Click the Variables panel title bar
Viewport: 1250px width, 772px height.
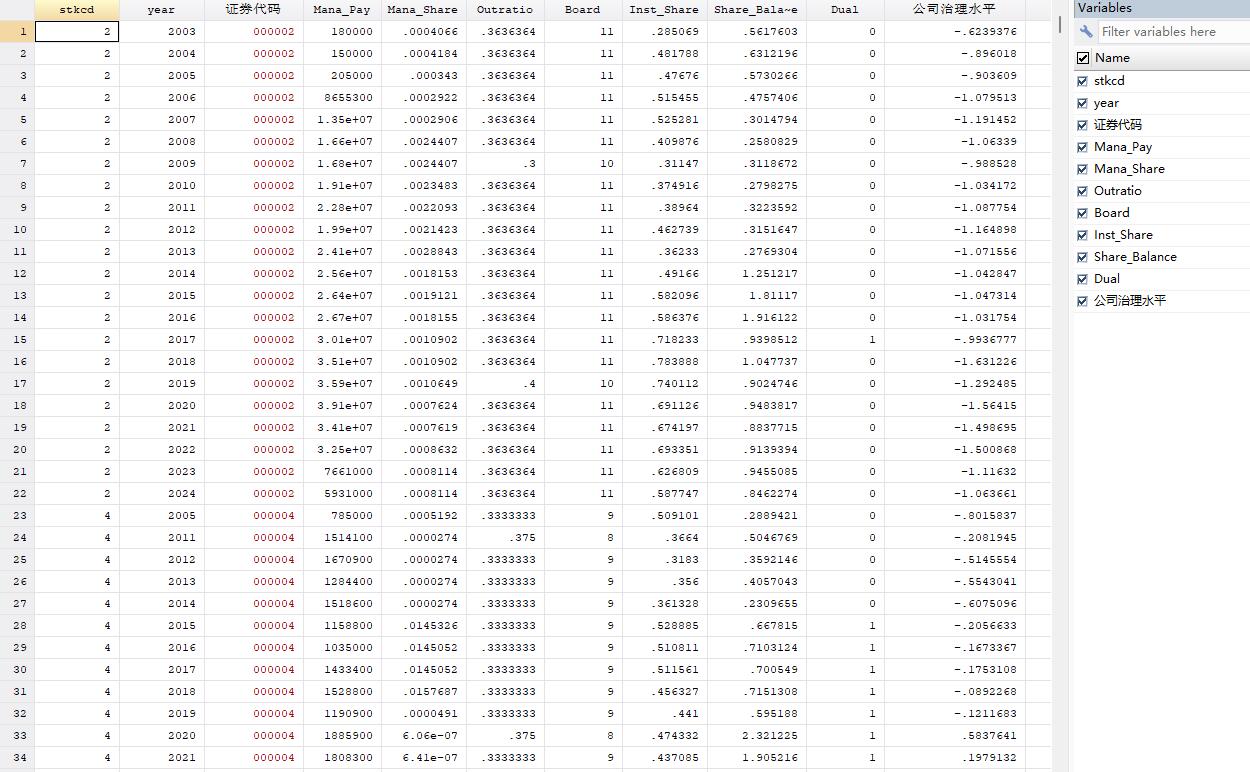[1160, 8]
